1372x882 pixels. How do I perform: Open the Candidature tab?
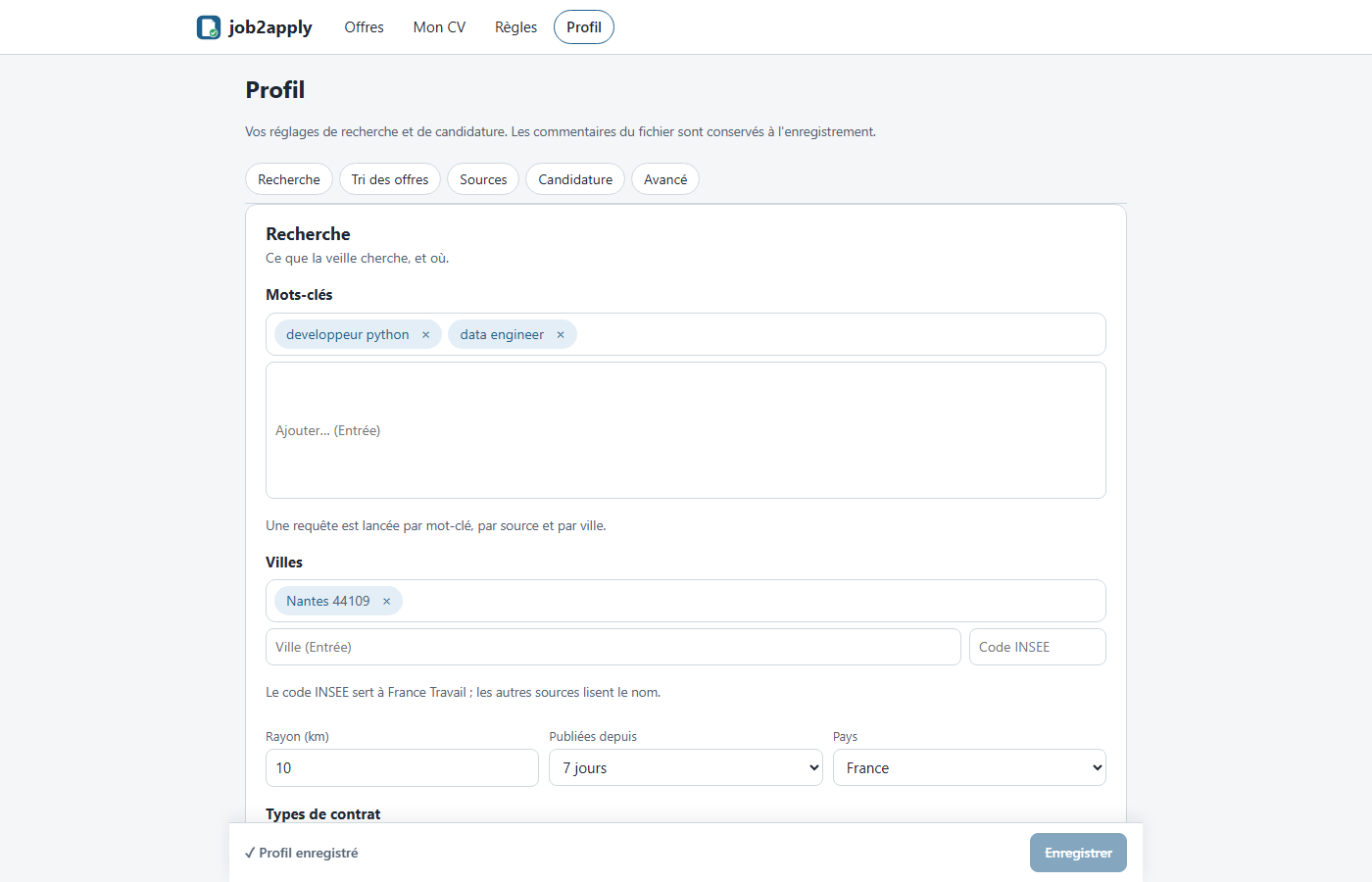(x=575, y=179)
